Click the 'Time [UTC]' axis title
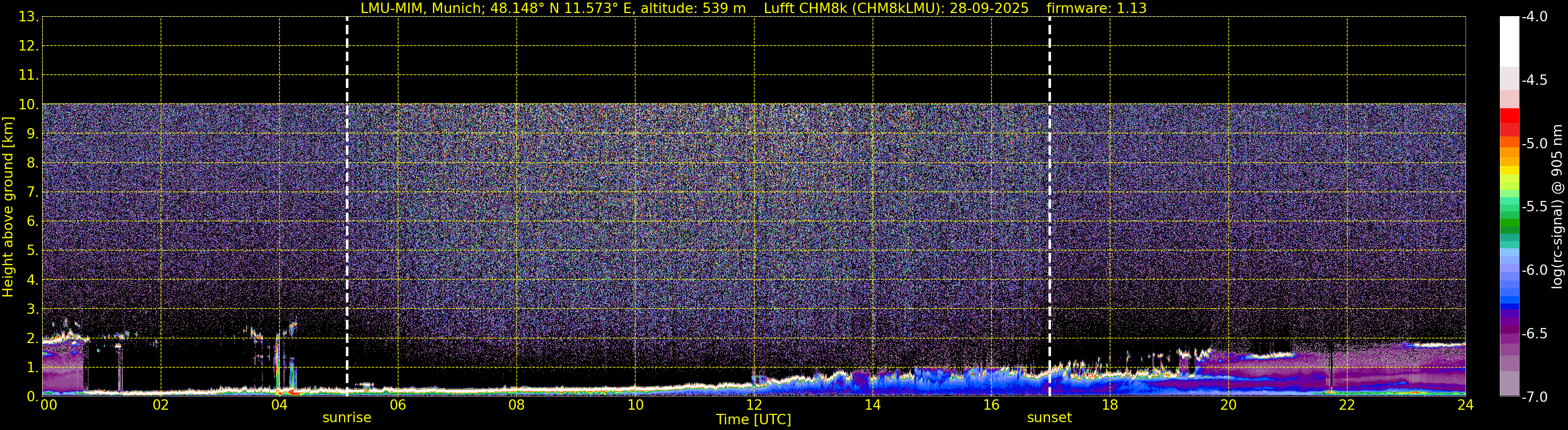The width and height of the screenshot is (1568, 430). tap(754, 420)
